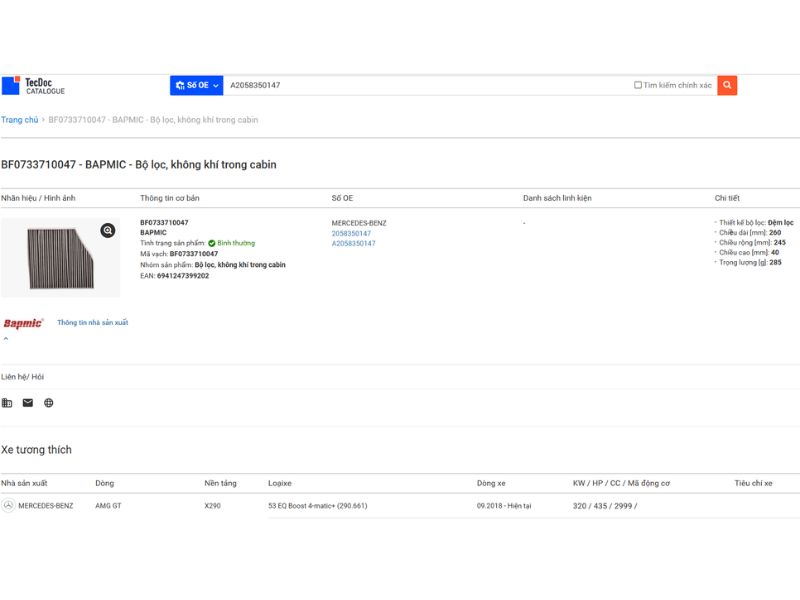The height and width of the screenshot is (600, 800).
Task: Click the company building contact icon
Action: coord(7,403)
